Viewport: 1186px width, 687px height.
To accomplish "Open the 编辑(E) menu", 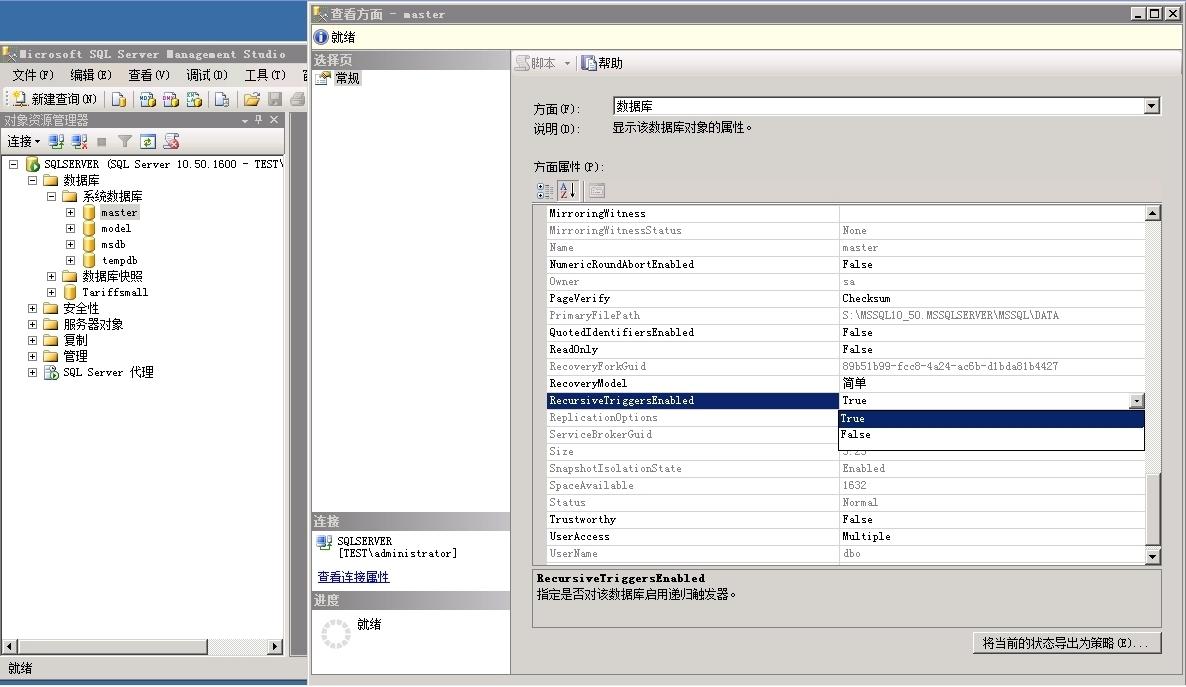I will [91, 75].
